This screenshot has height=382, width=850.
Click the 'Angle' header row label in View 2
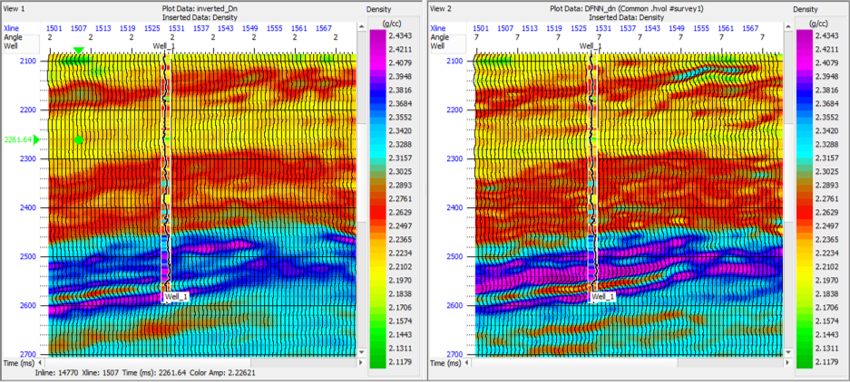[x=439, y=37]
